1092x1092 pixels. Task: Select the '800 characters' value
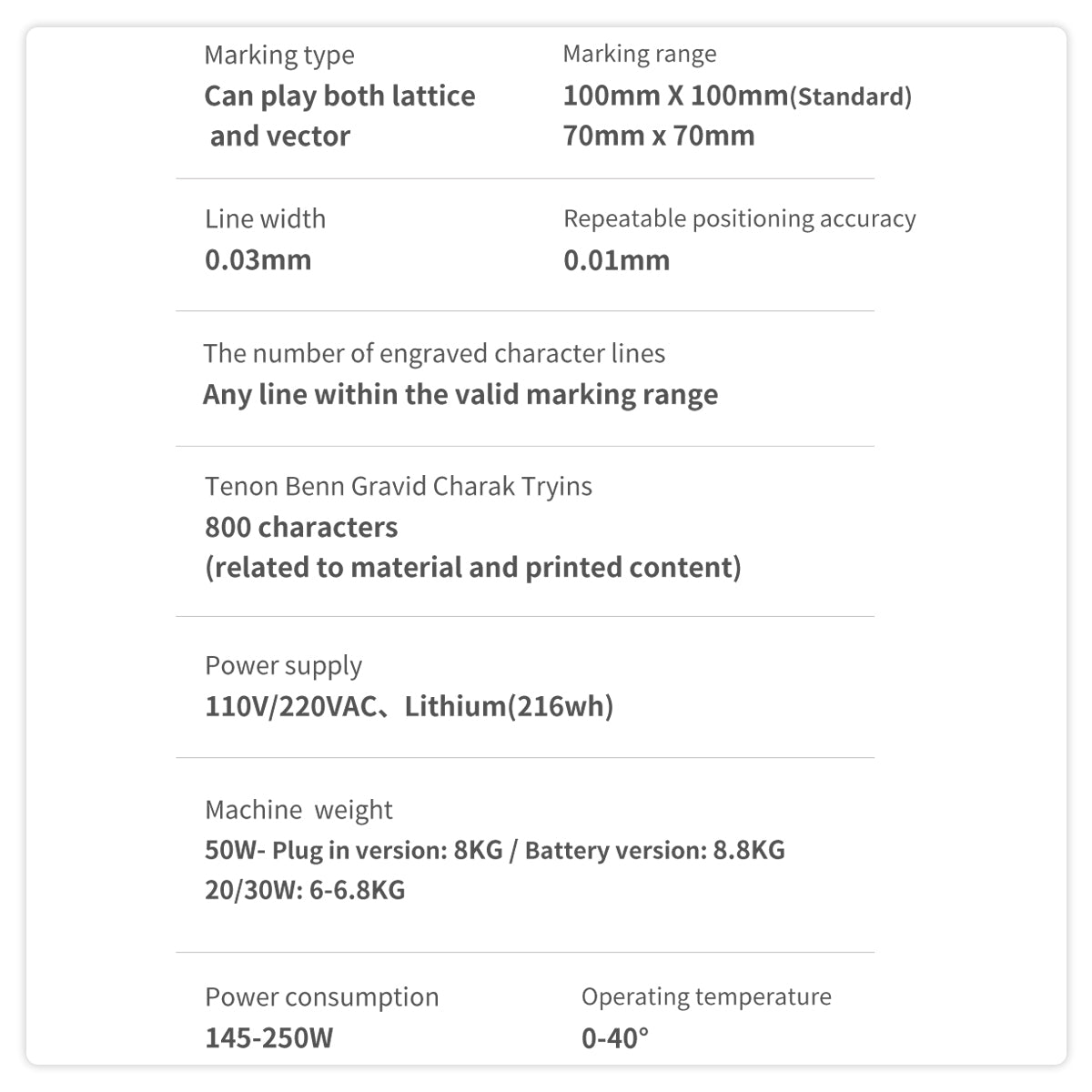301,528
